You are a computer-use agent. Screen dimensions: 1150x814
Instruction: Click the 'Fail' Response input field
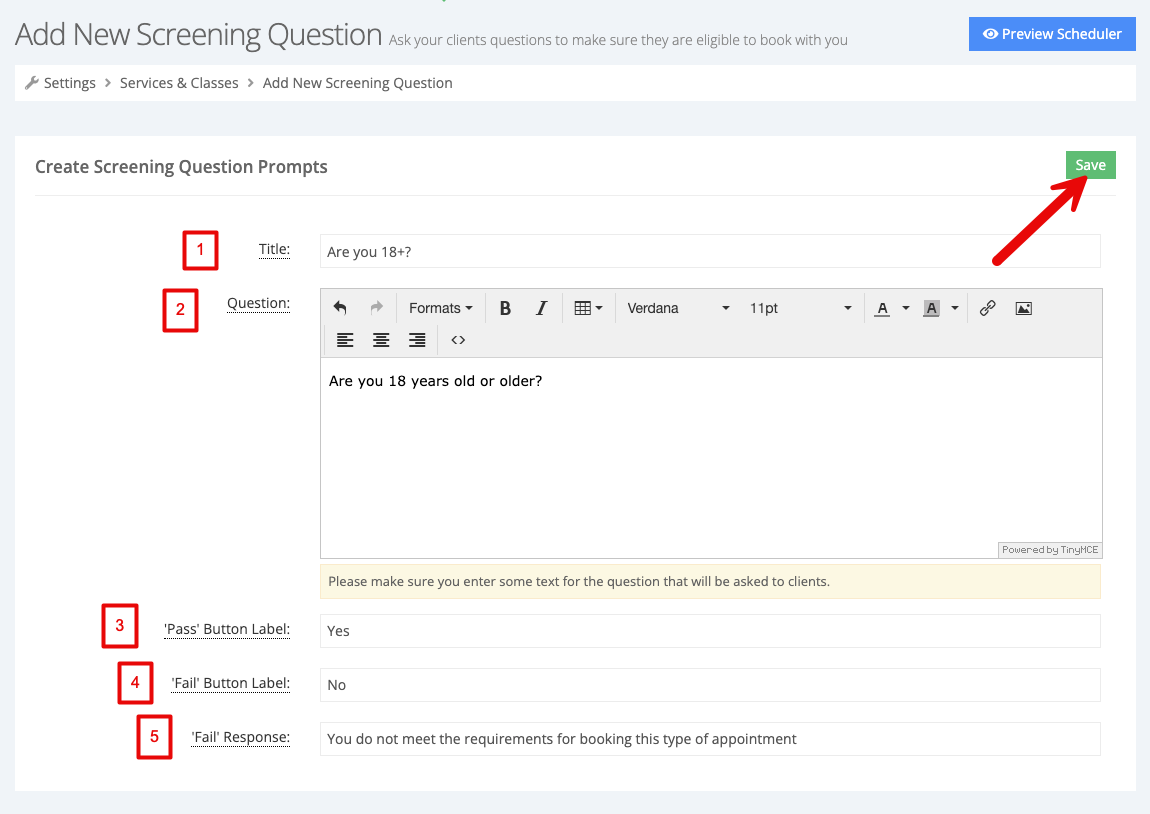coord(710,739)
